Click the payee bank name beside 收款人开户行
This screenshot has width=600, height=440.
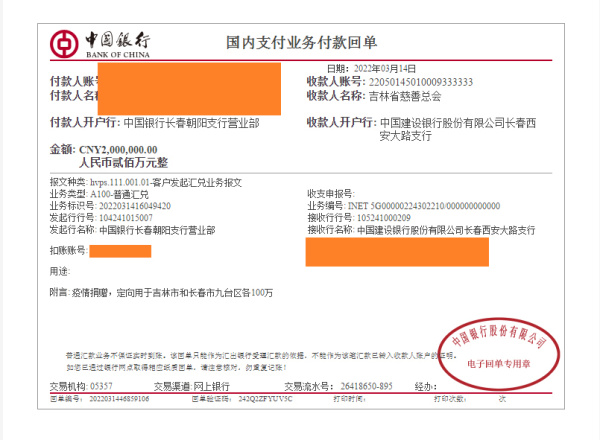[x=458, y=129]
